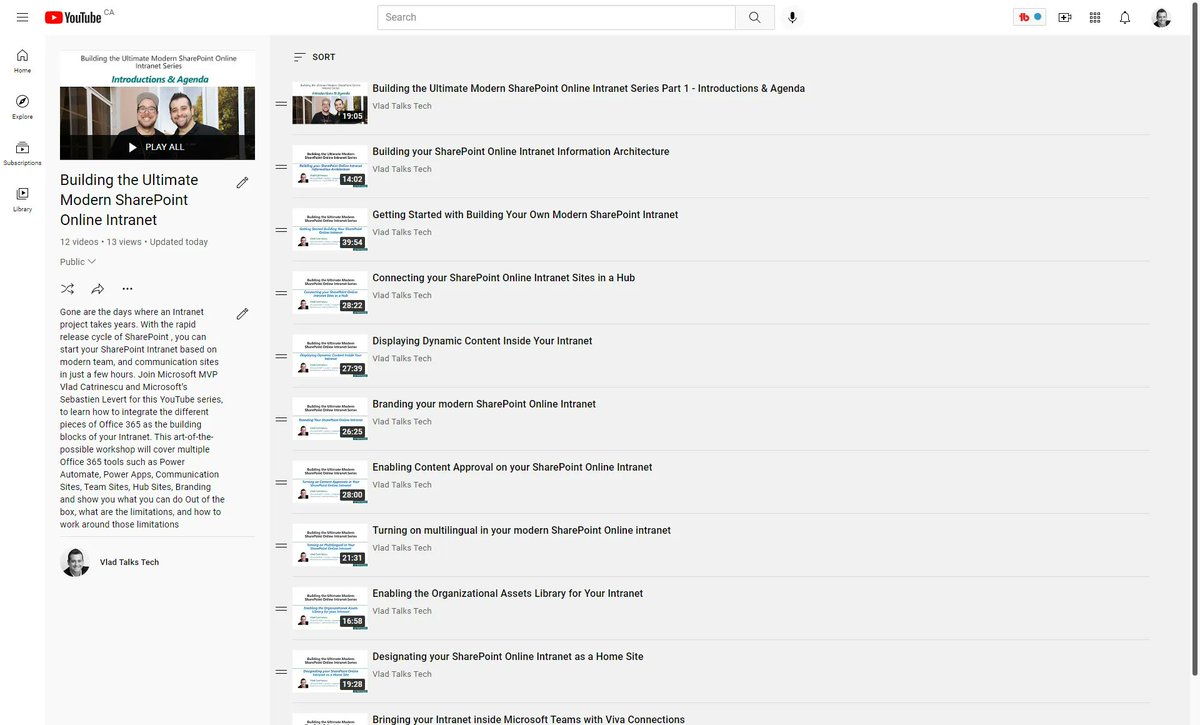Open the SORT menu
Viewport: 1200px width, 725px height.
point(314,57)
